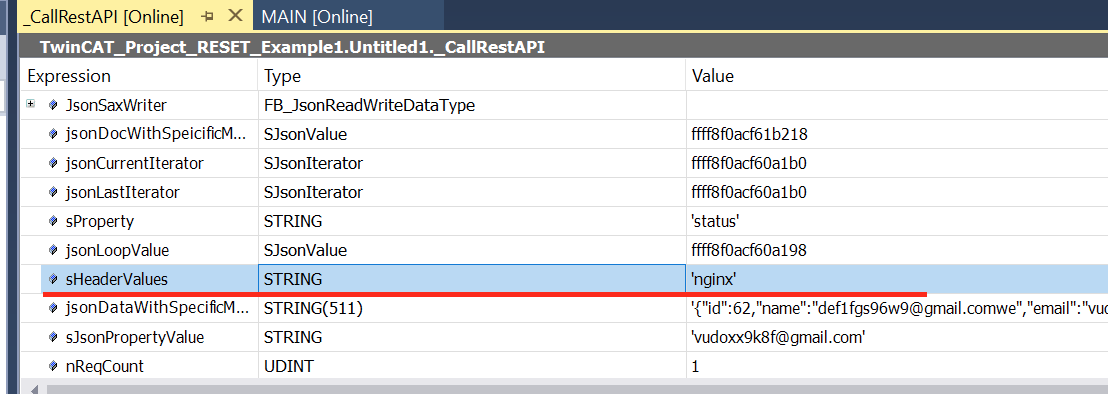Click the horizontal scrollbar at the bottom
The width and height of the screenshot is (1108, 394).
565,388
